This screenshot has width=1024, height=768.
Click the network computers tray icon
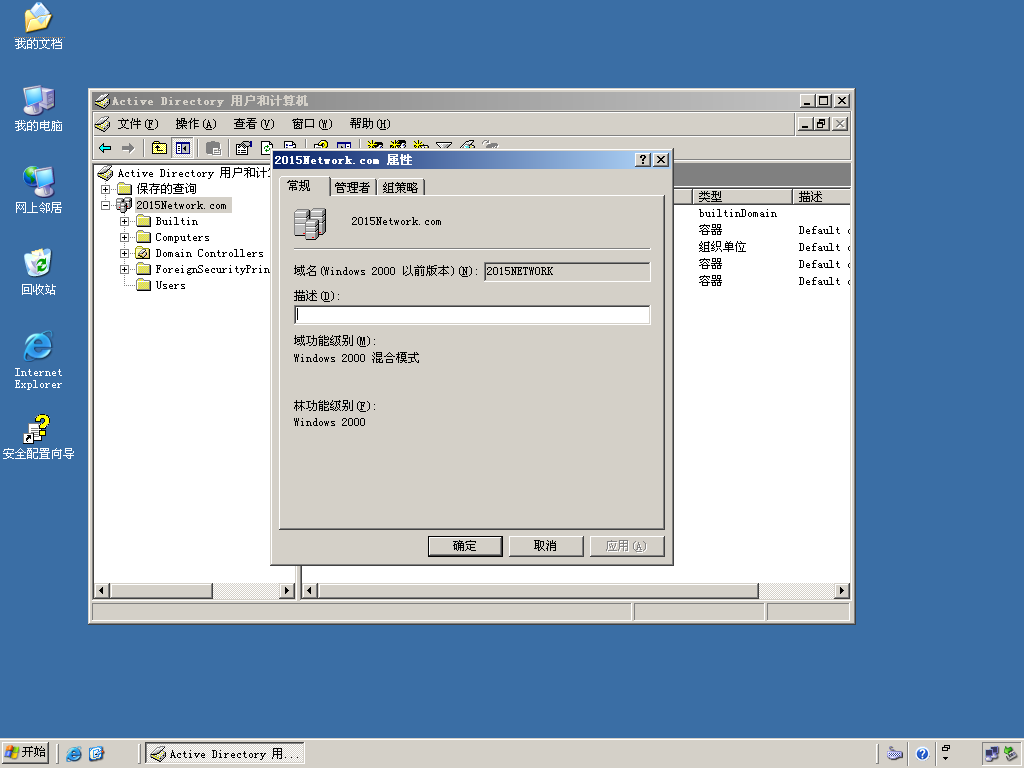click(x=992, y=754)
